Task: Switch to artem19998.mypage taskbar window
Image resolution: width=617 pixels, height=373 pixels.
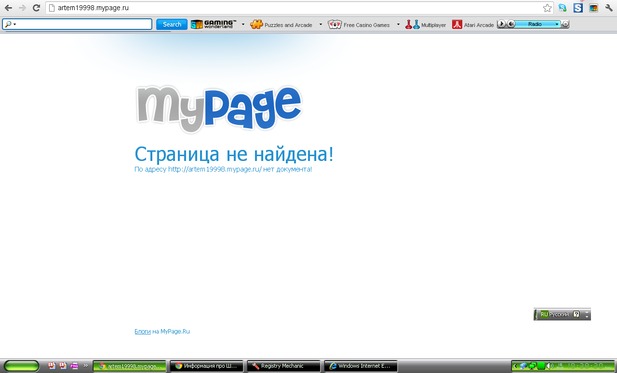Action: [x=130, y=366]
